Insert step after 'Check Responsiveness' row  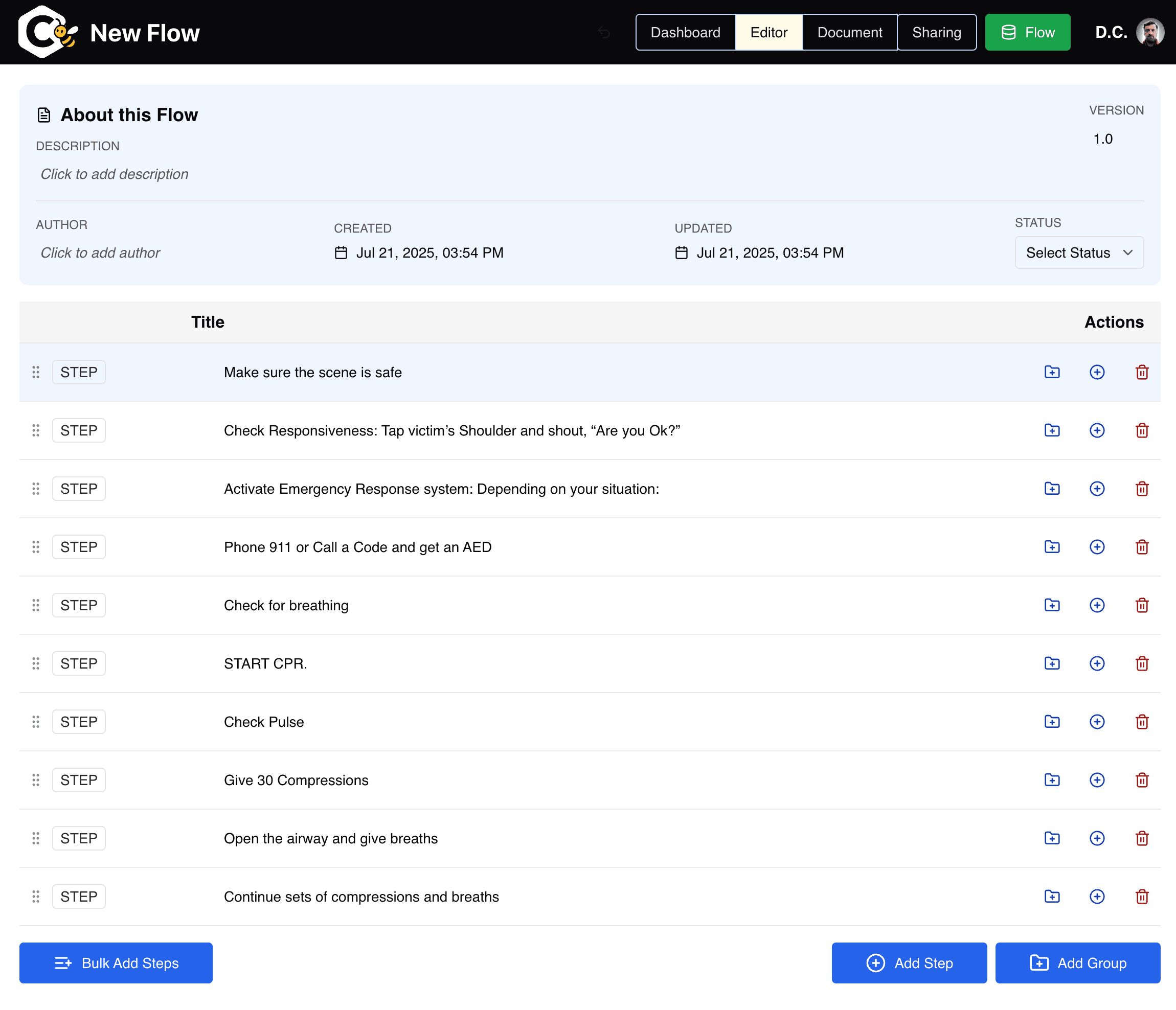tap(1097, 431)
